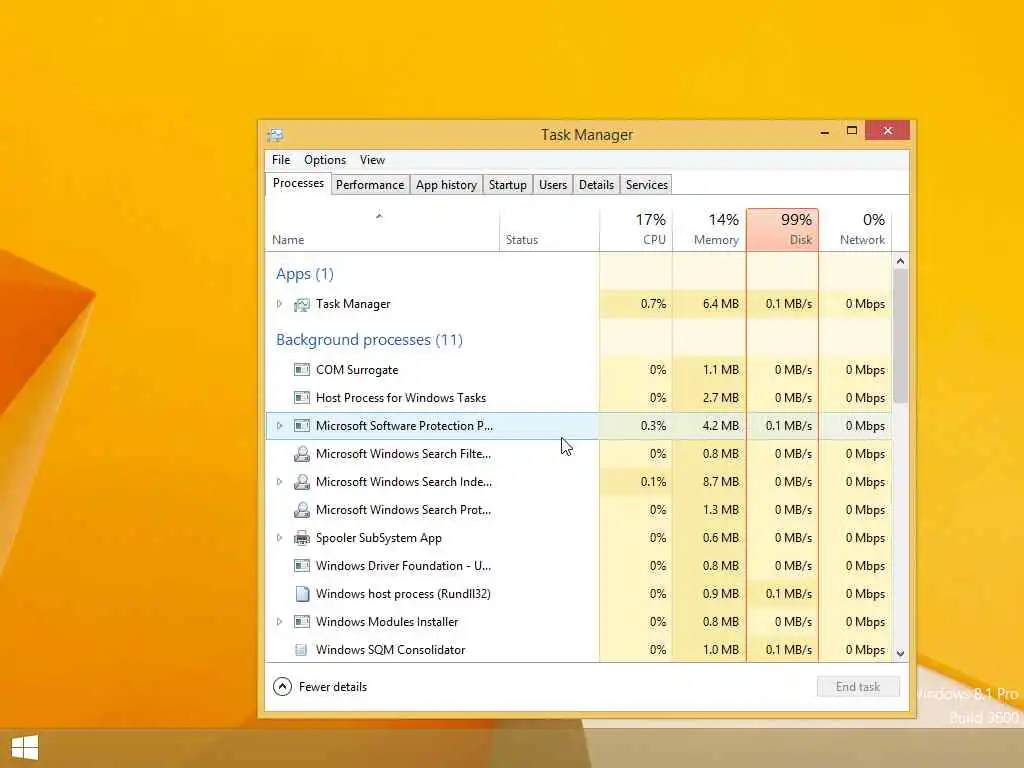Open the File menu
This screenshot has height=768, width=1024.
(x=281, y=160)
